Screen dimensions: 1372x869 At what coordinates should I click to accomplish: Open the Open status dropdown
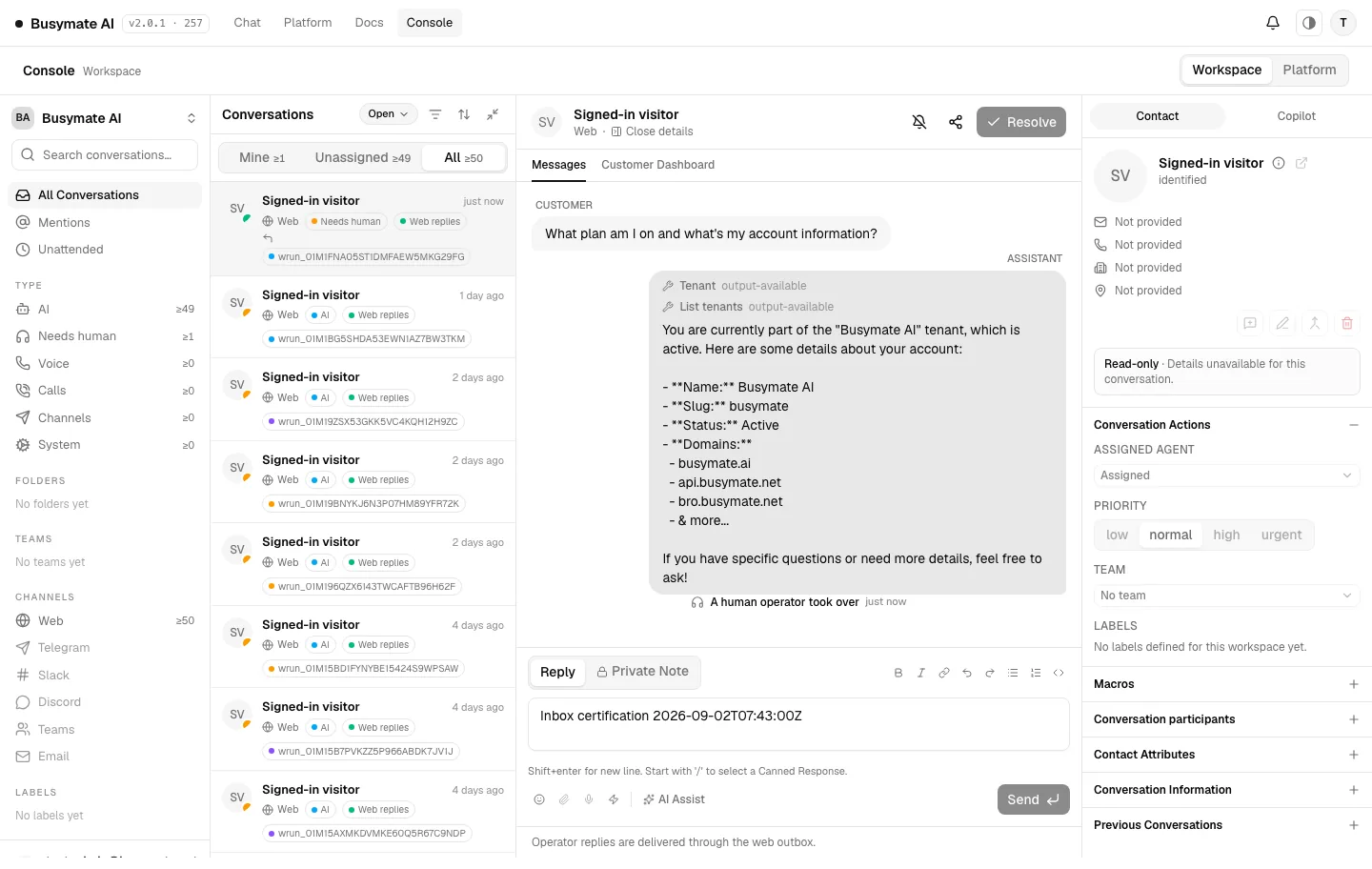(389, 114)
